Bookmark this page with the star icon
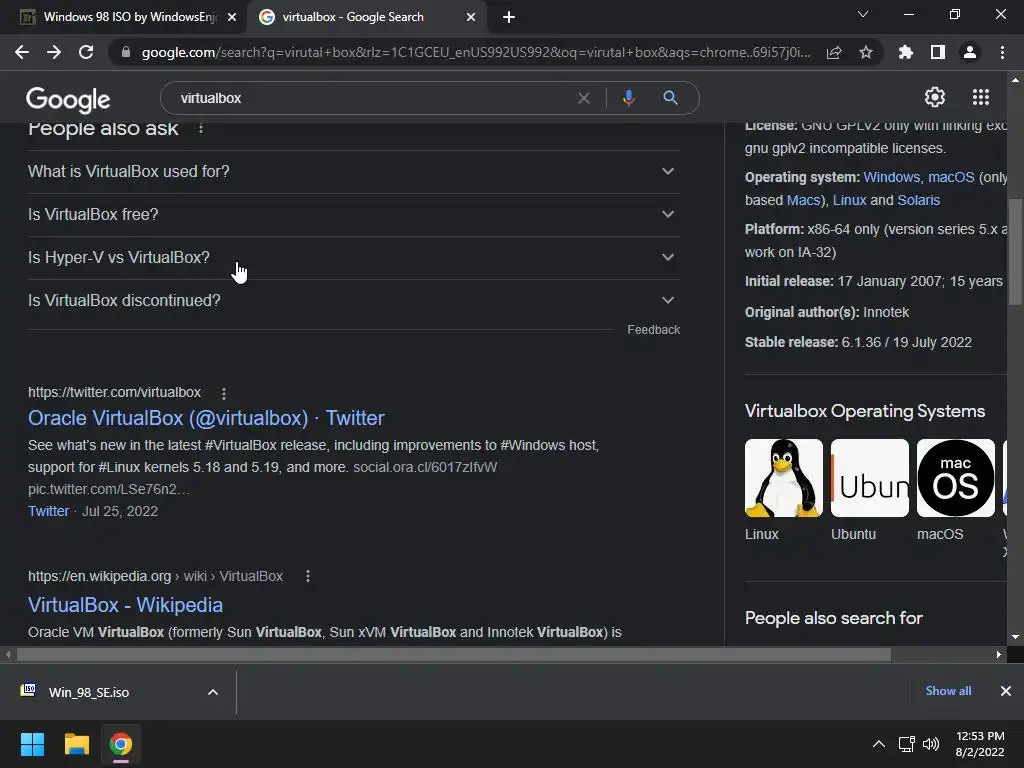The height and width of the screenshot is (768, 1024). coord(866,52)
